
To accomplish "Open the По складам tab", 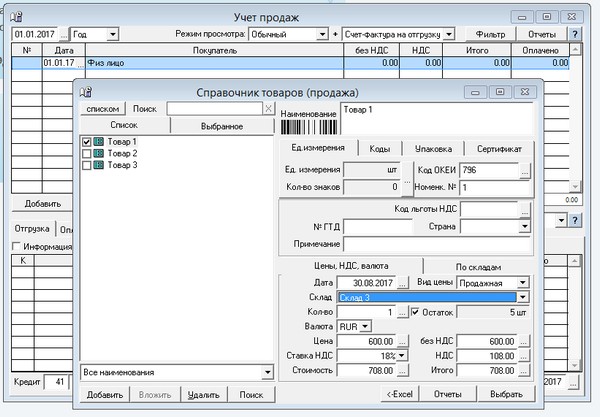I will click(478, 266).
